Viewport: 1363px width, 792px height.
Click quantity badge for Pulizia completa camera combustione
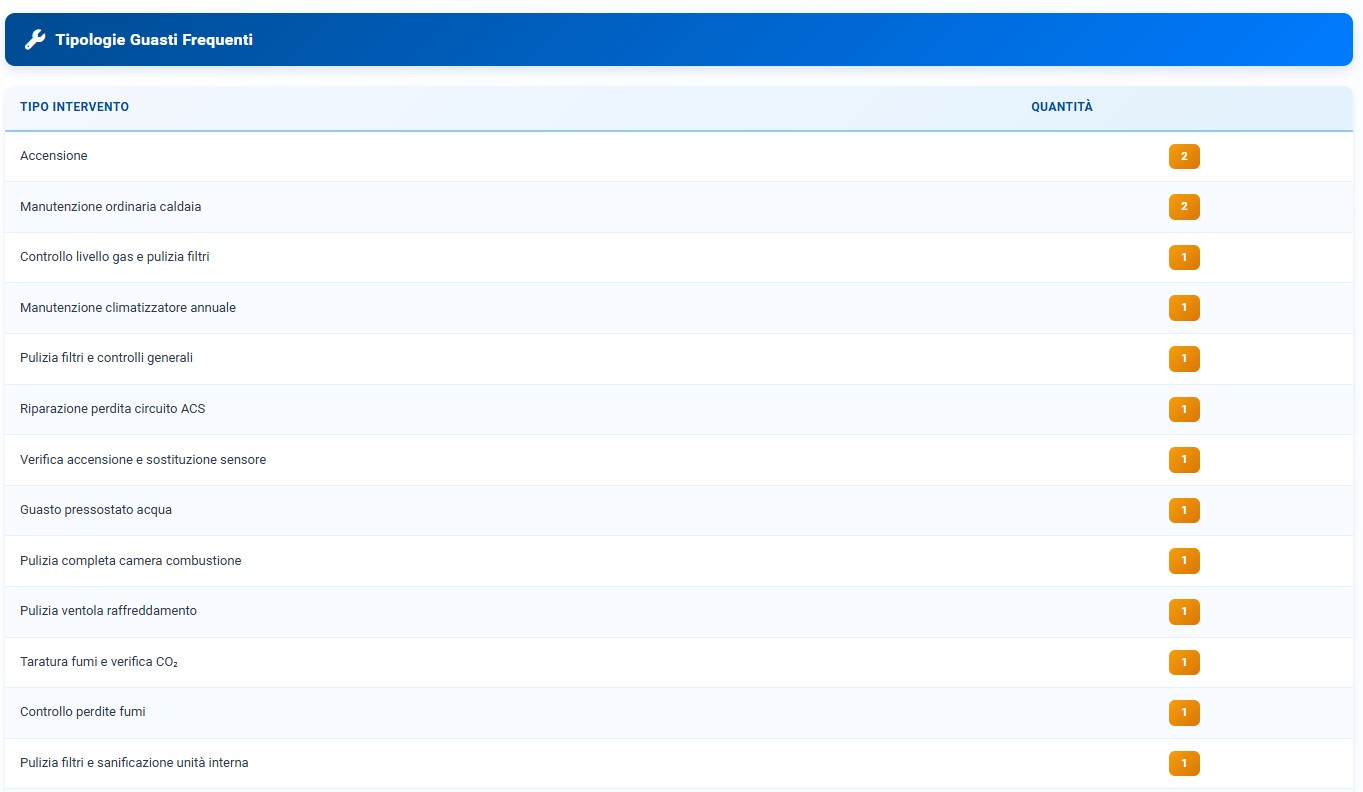[1184, 561]
